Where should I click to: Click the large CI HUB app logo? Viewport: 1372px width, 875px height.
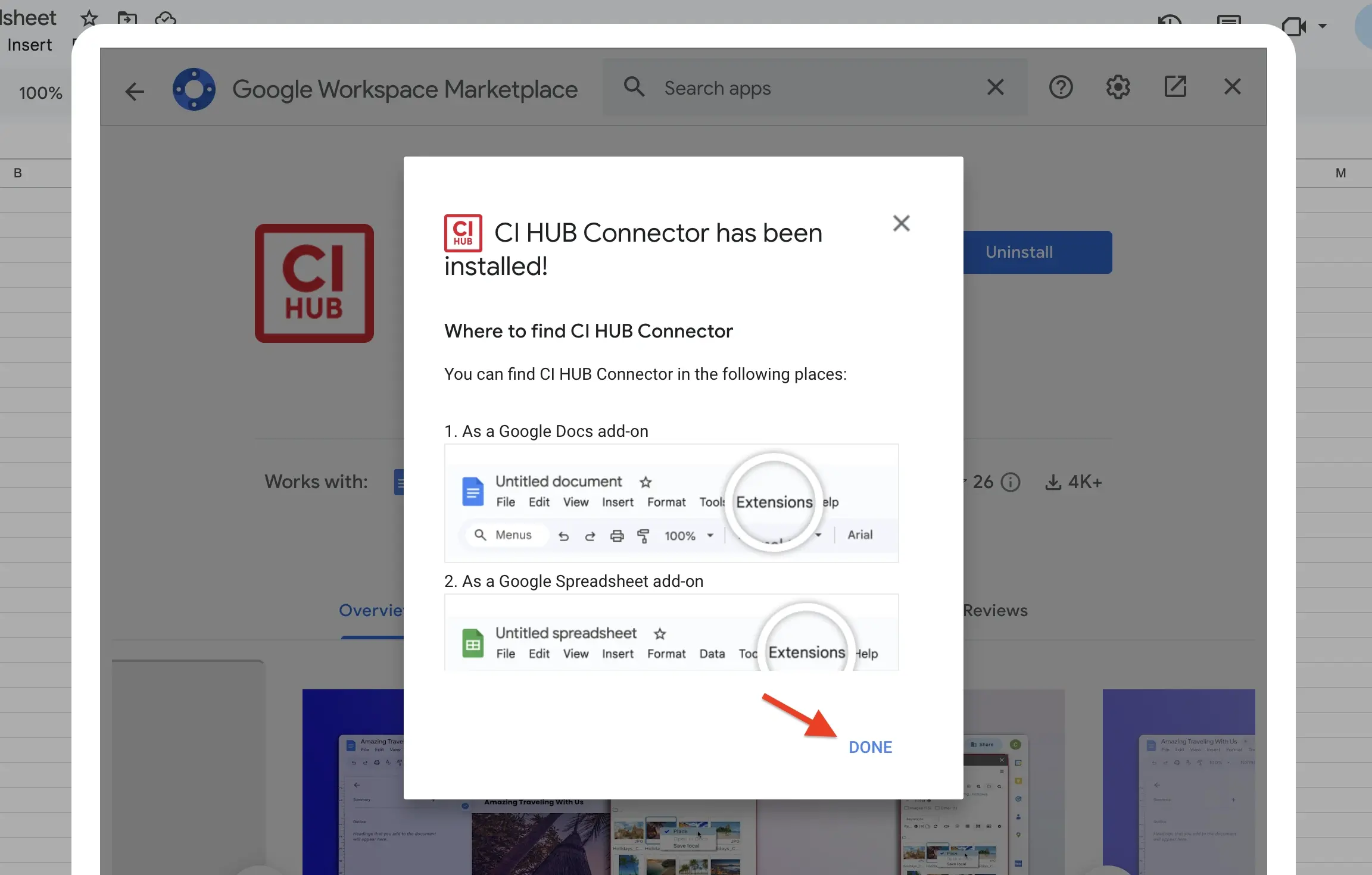314,283
